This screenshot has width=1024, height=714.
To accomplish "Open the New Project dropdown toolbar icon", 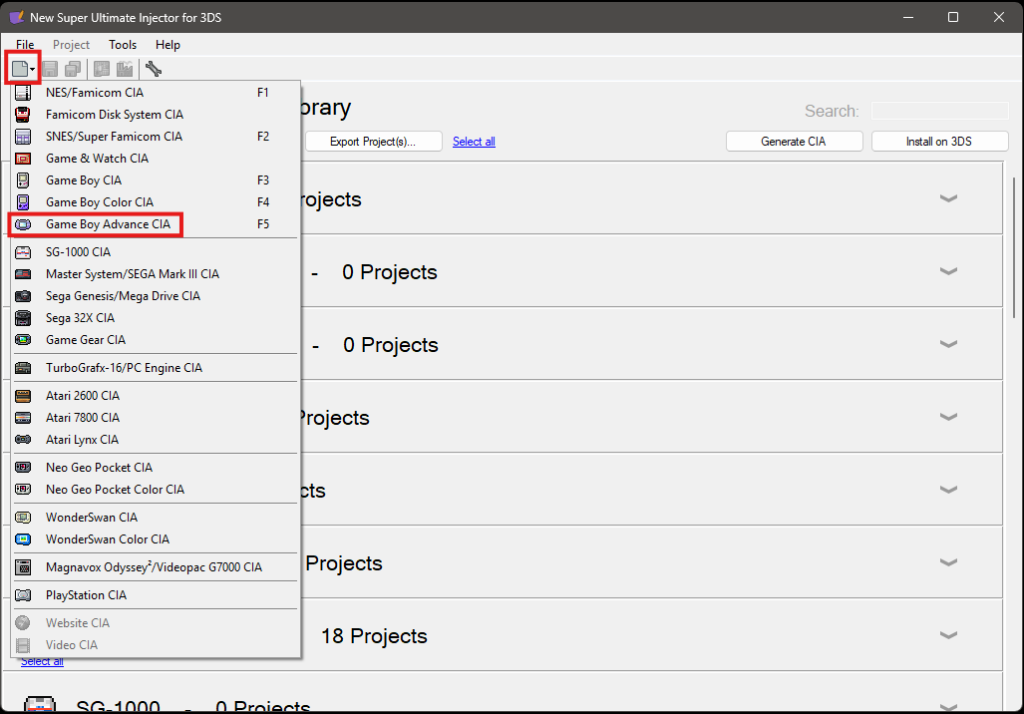I will click(23, 68).
